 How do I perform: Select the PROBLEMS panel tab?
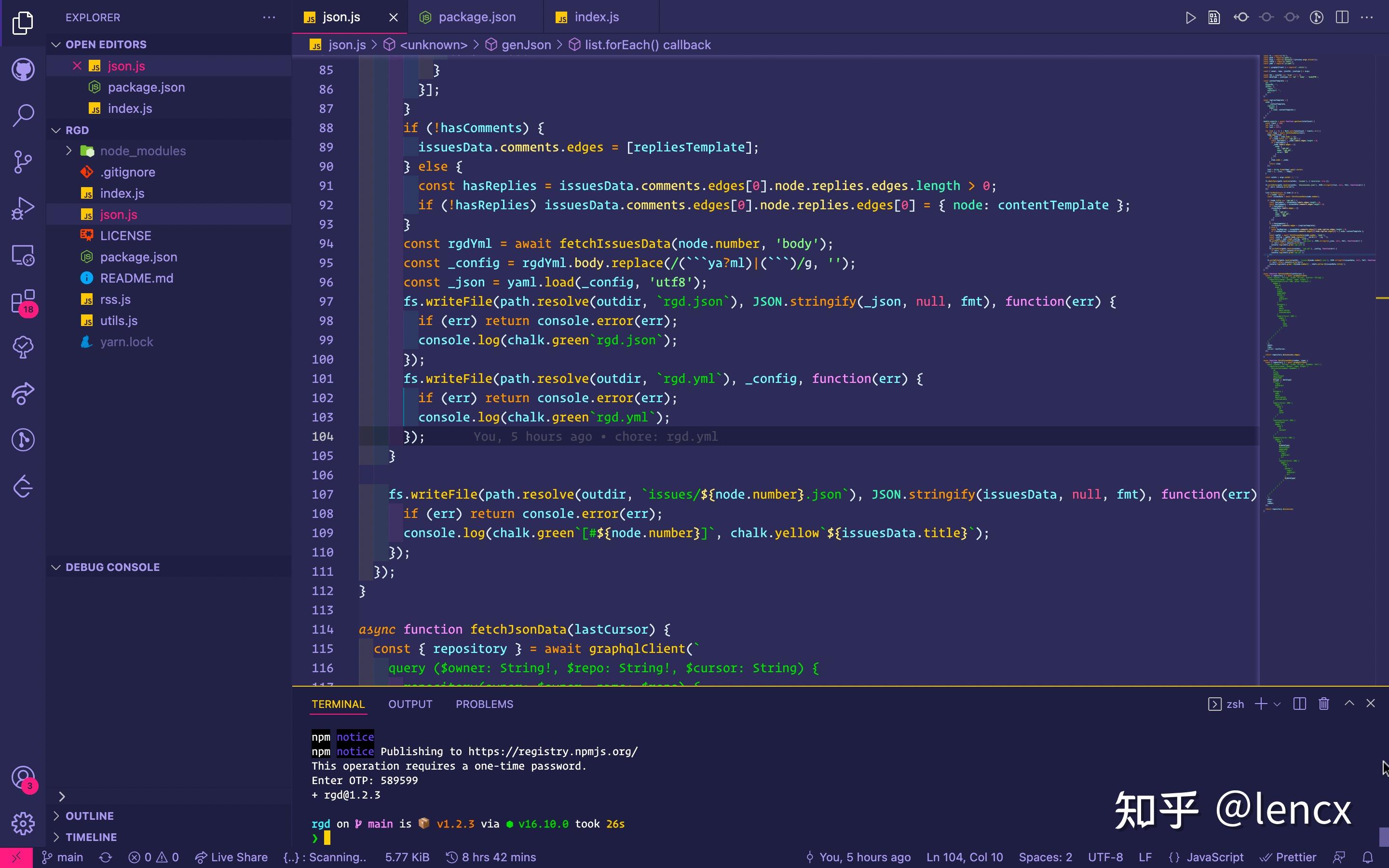pos(484,704)
